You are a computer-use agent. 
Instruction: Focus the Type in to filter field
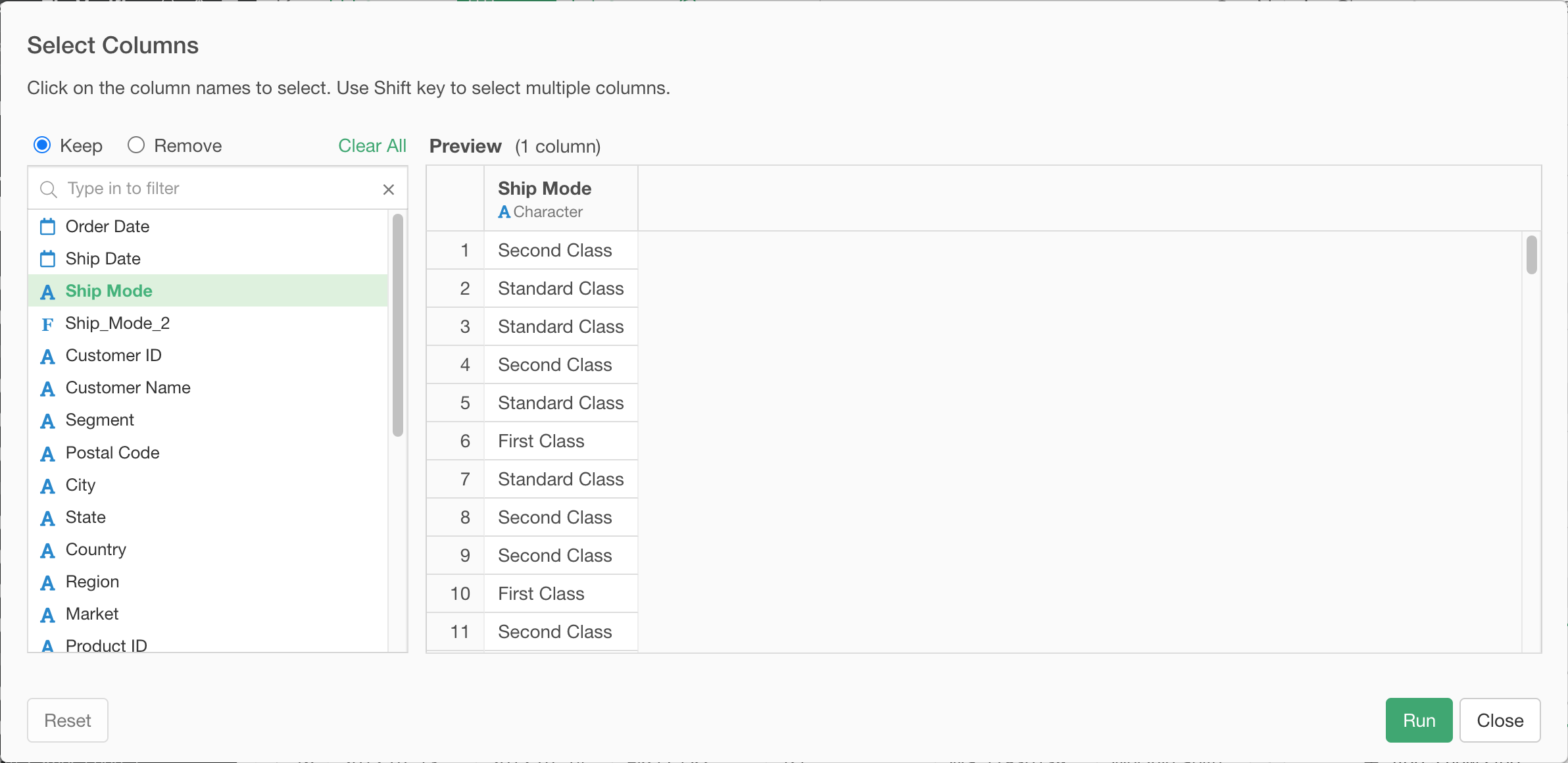[x=217, y=189]
